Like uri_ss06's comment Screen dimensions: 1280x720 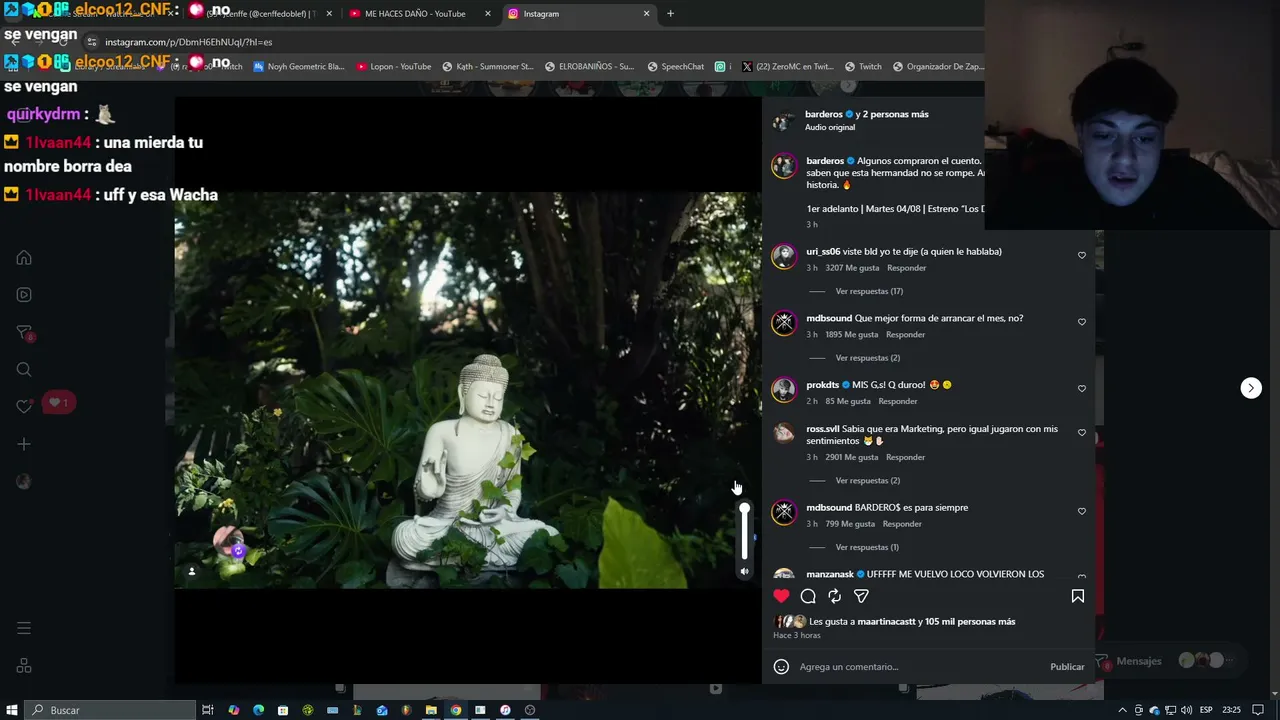tap(1082, 255)
